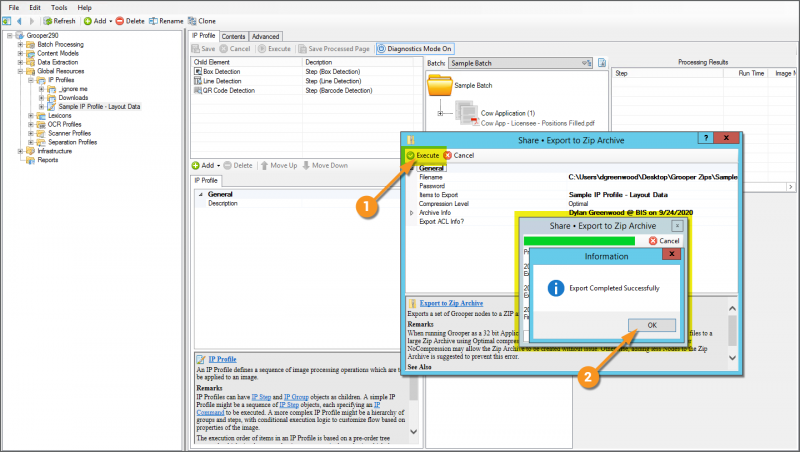Viewport: 800px width, 452px height.
Task: Open the Tools menu
Action: pyautogui.click(x=59, y=8)
